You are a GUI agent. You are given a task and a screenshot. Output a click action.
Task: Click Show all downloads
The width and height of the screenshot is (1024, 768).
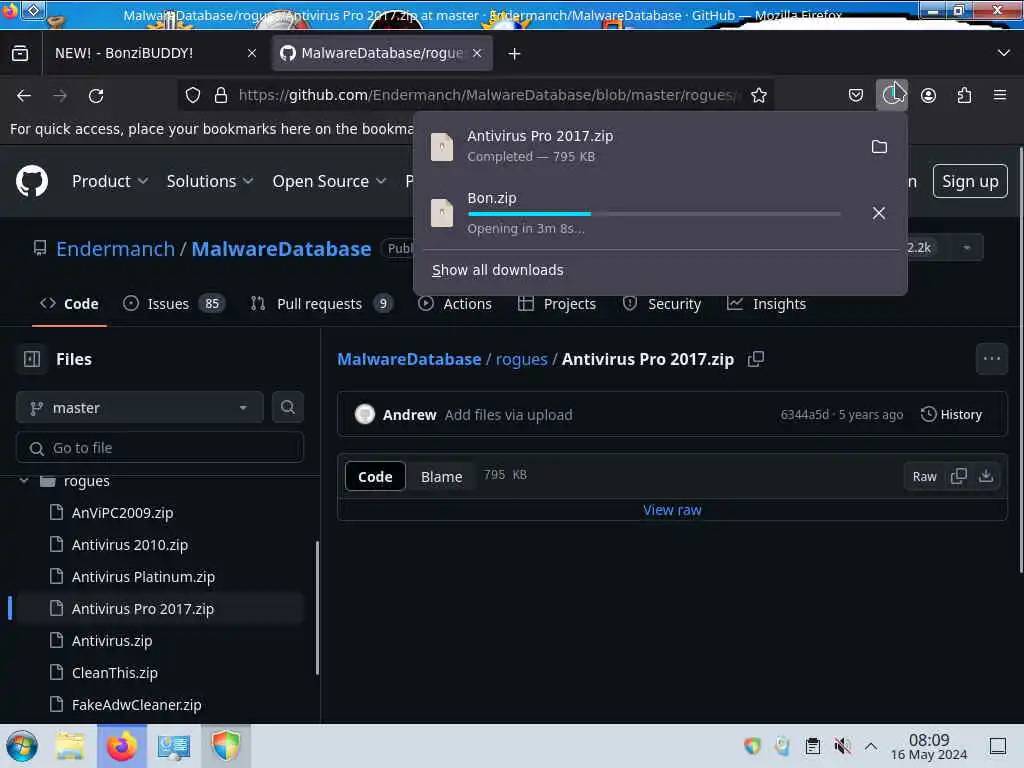[x=498, y=270]
